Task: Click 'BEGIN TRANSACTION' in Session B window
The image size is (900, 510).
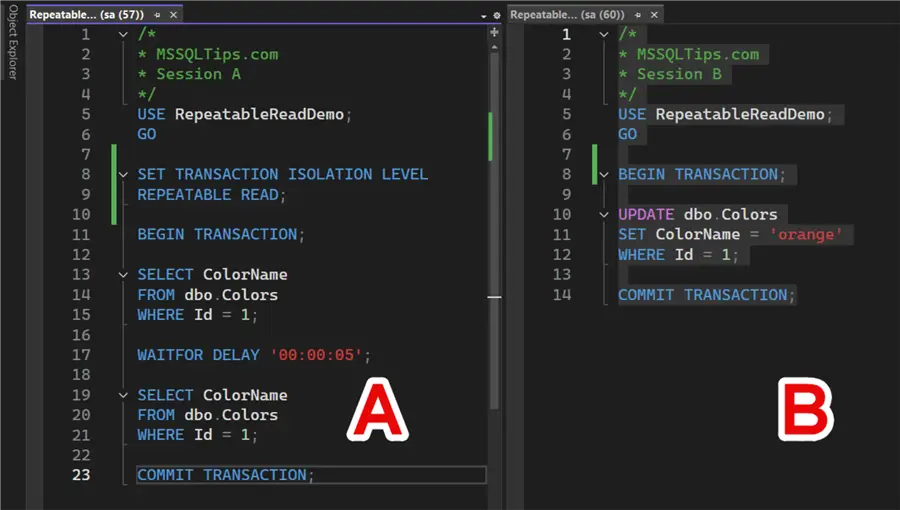Action: 698,174
